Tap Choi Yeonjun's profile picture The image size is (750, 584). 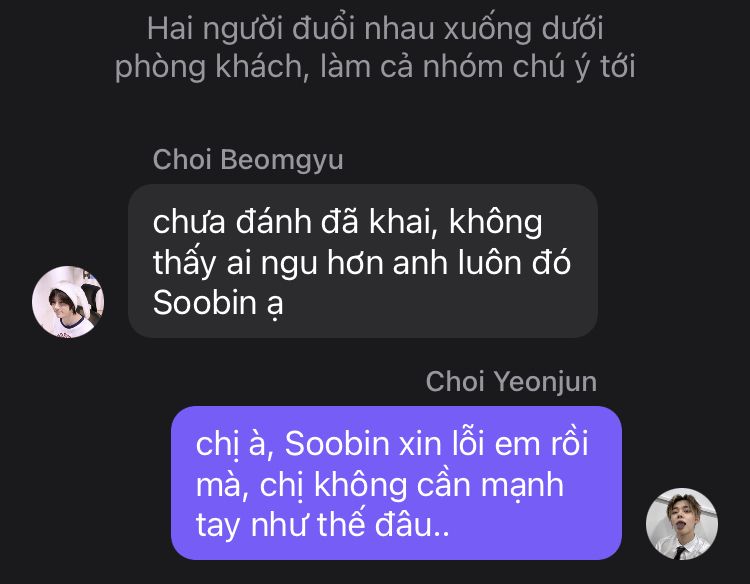[682, 524]
